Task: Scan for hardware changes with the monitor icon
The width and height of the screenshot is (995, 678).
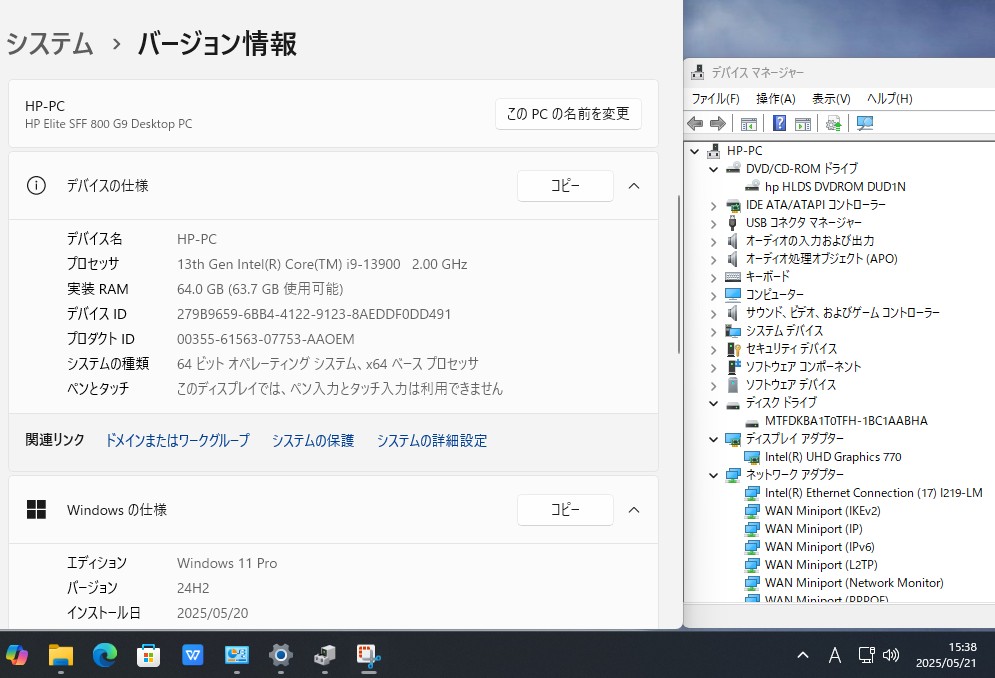Action: point(864,123)
